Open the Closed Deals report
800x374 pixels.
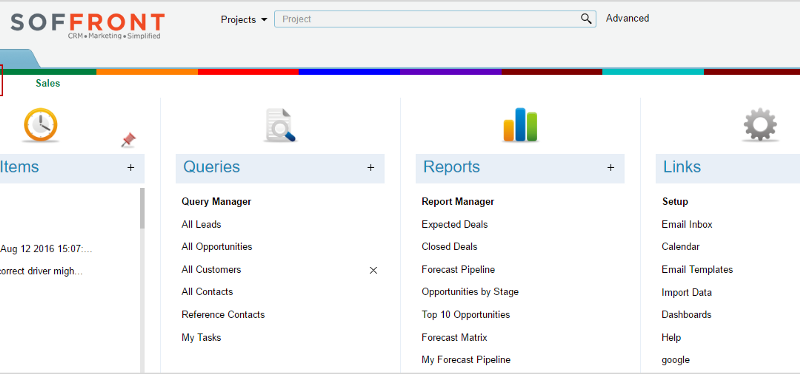[449, 246]
